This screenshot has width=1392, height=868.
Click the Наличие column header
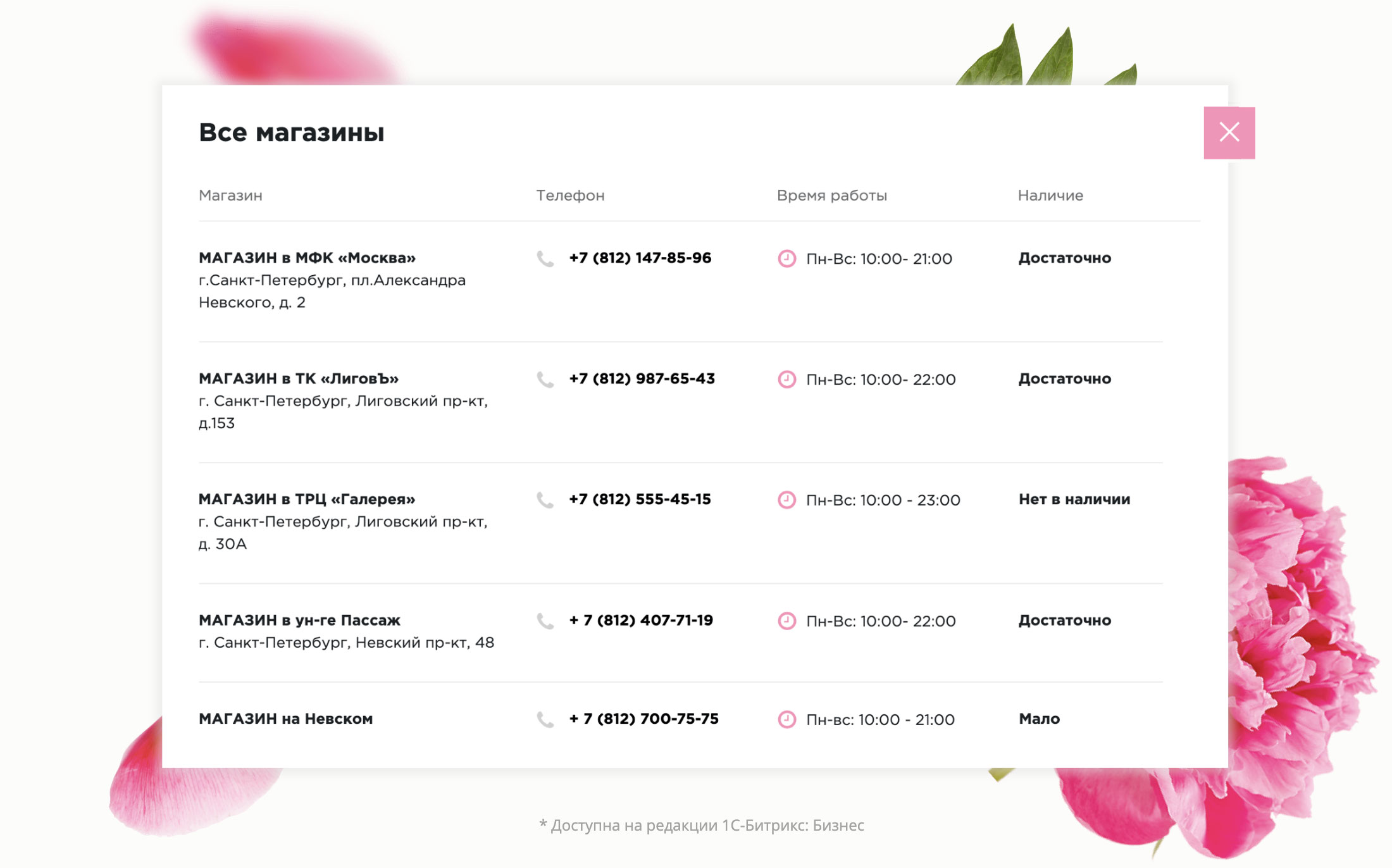click(x=1050, y=195)
